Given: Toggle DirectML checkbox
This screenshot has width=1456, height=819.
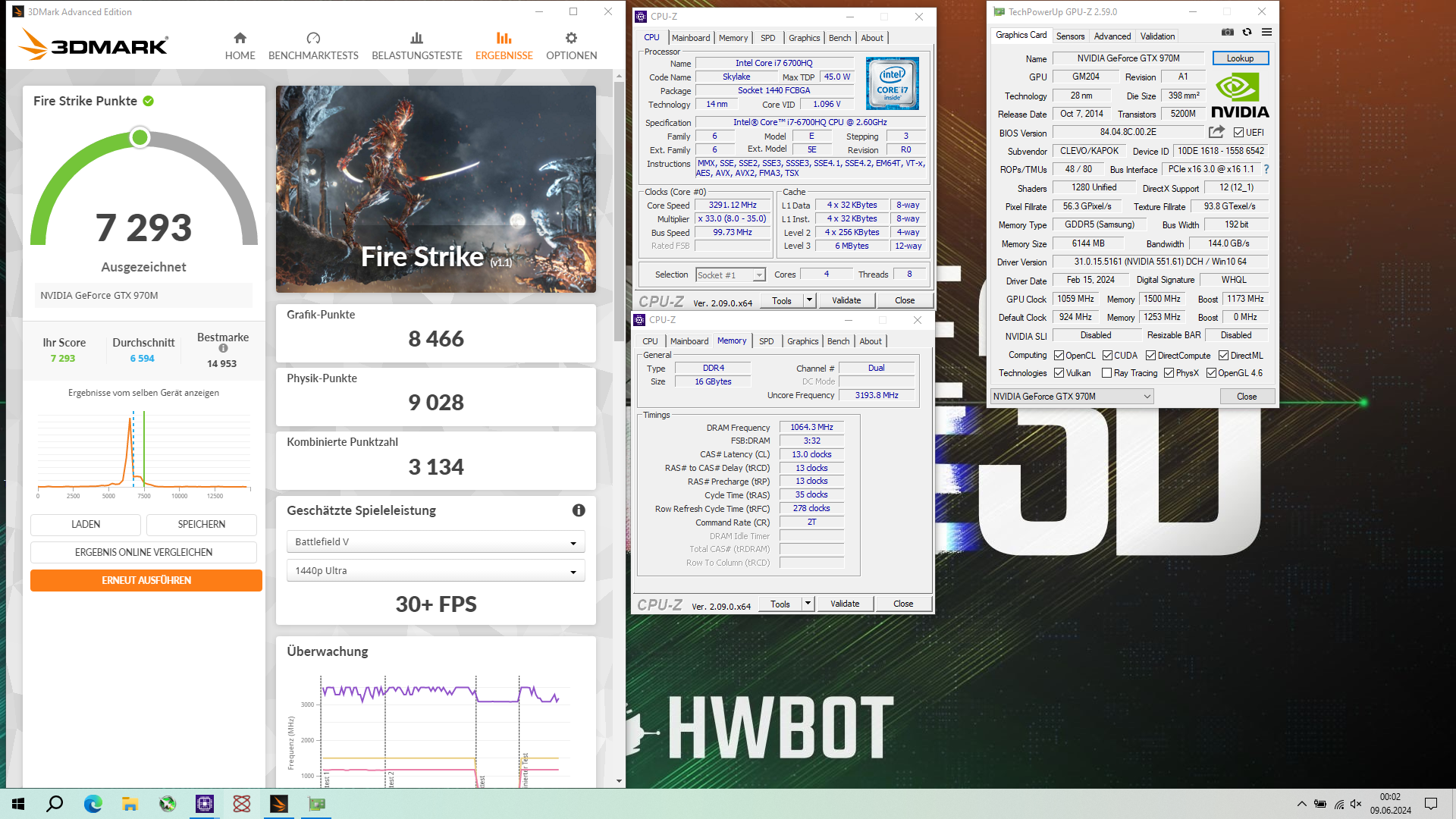Looking at the screenshot, I should point(1223,356).
